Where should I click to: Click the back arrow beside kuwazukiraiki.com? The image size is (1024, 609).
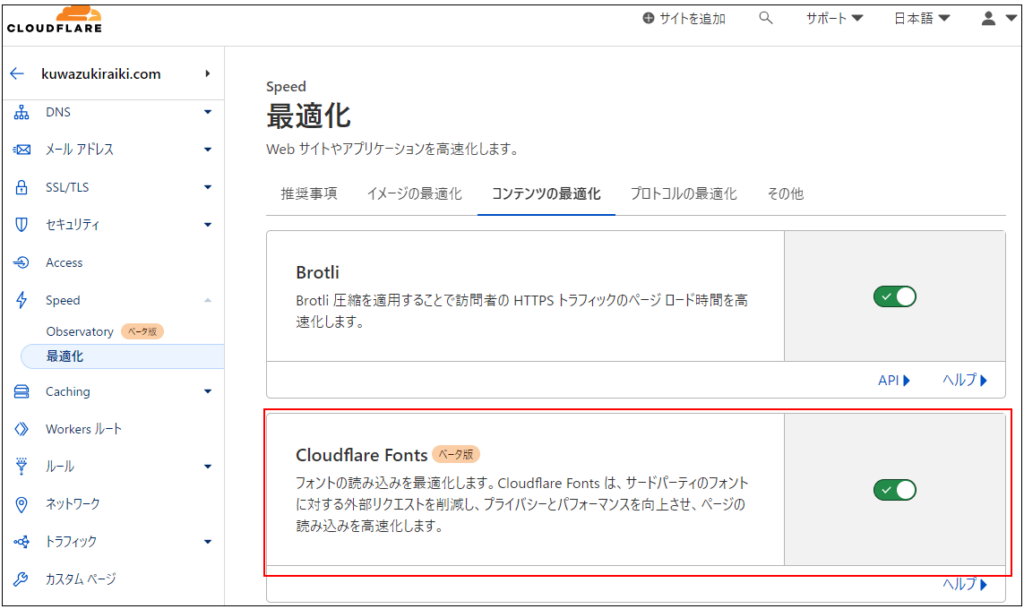[x=17, y=74]
